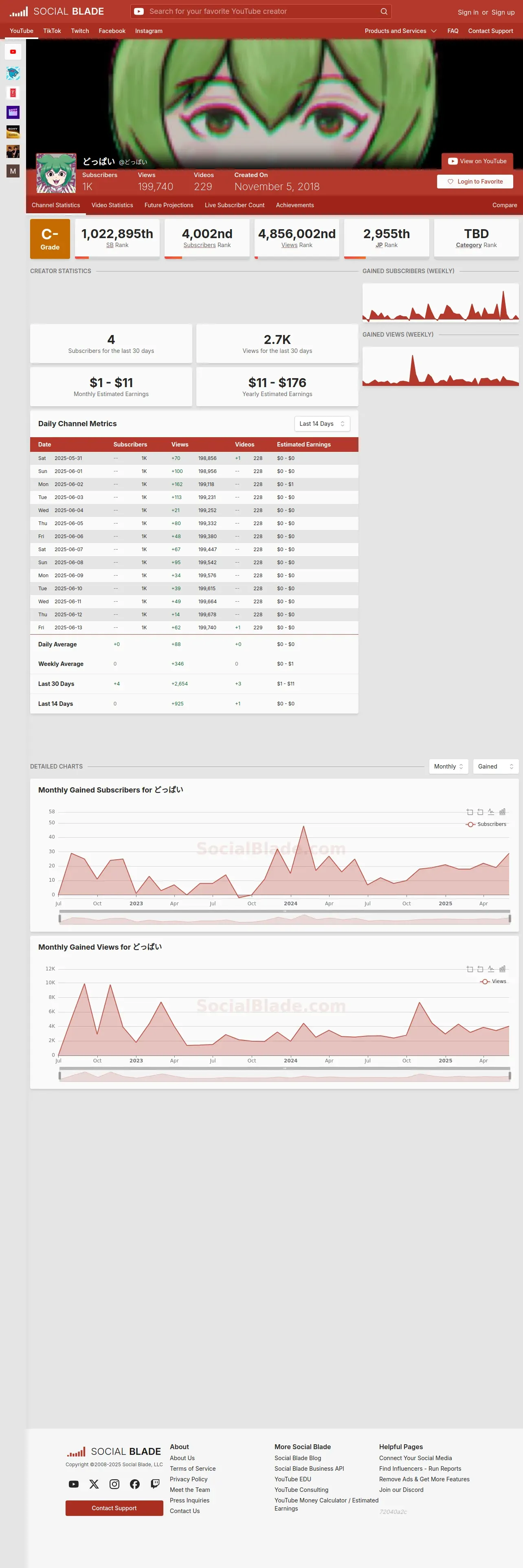Click the Sign in link
Screen dimensions: 523x1568
[468, 12]
